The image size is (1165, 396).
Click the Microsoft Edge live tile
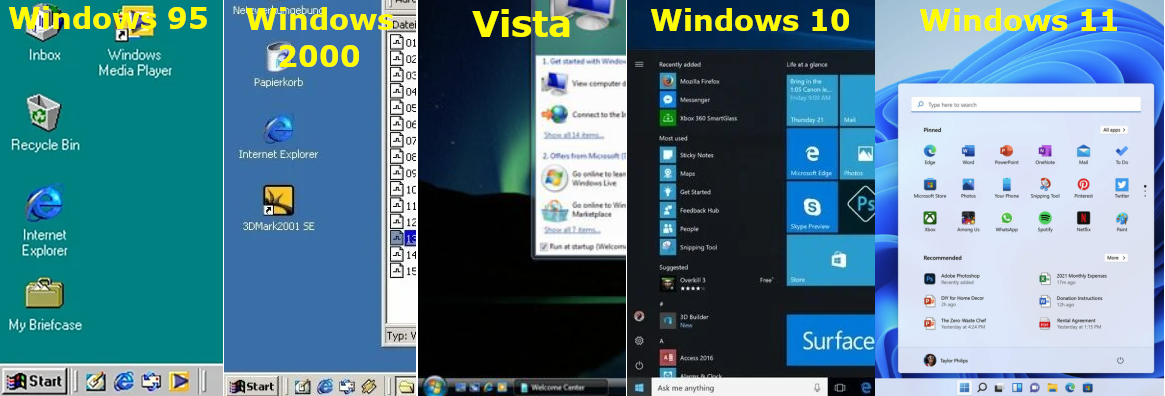tap(812, 154)
